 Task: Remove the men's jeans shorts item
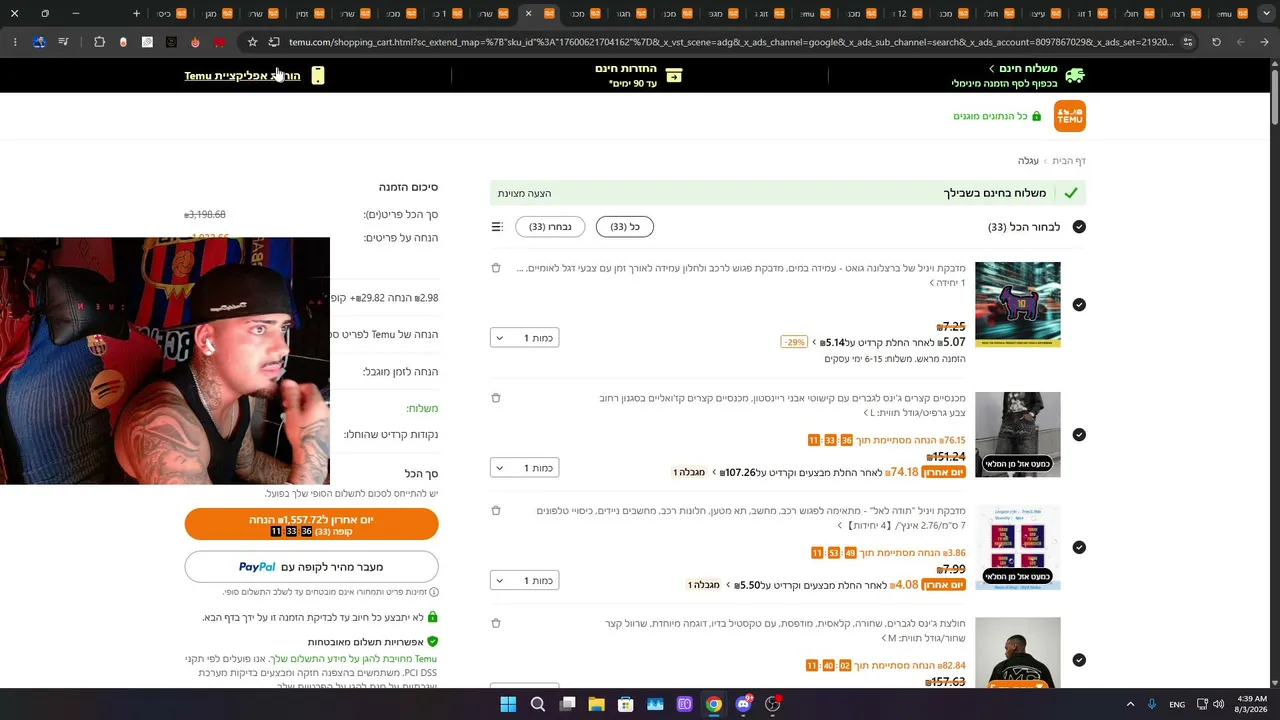[x=496, y=398]
